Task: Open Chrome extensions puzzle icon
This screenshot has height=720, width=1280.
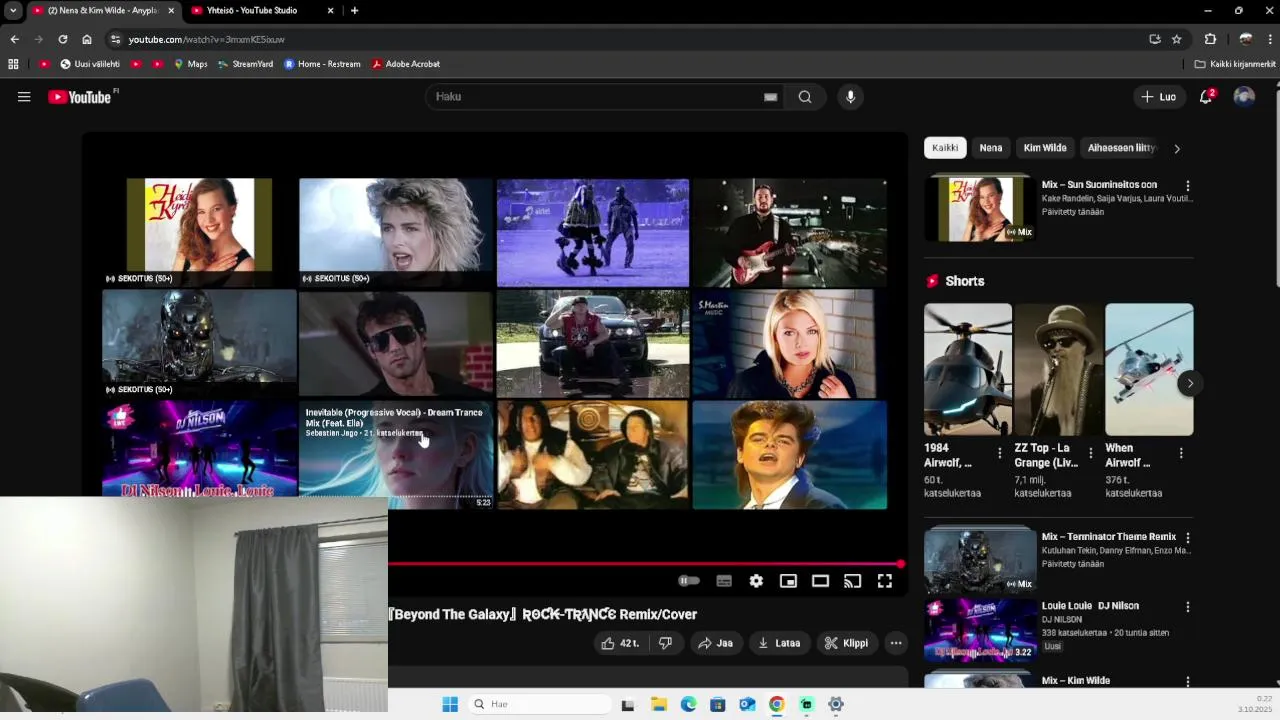Action: coord(1210,39)
